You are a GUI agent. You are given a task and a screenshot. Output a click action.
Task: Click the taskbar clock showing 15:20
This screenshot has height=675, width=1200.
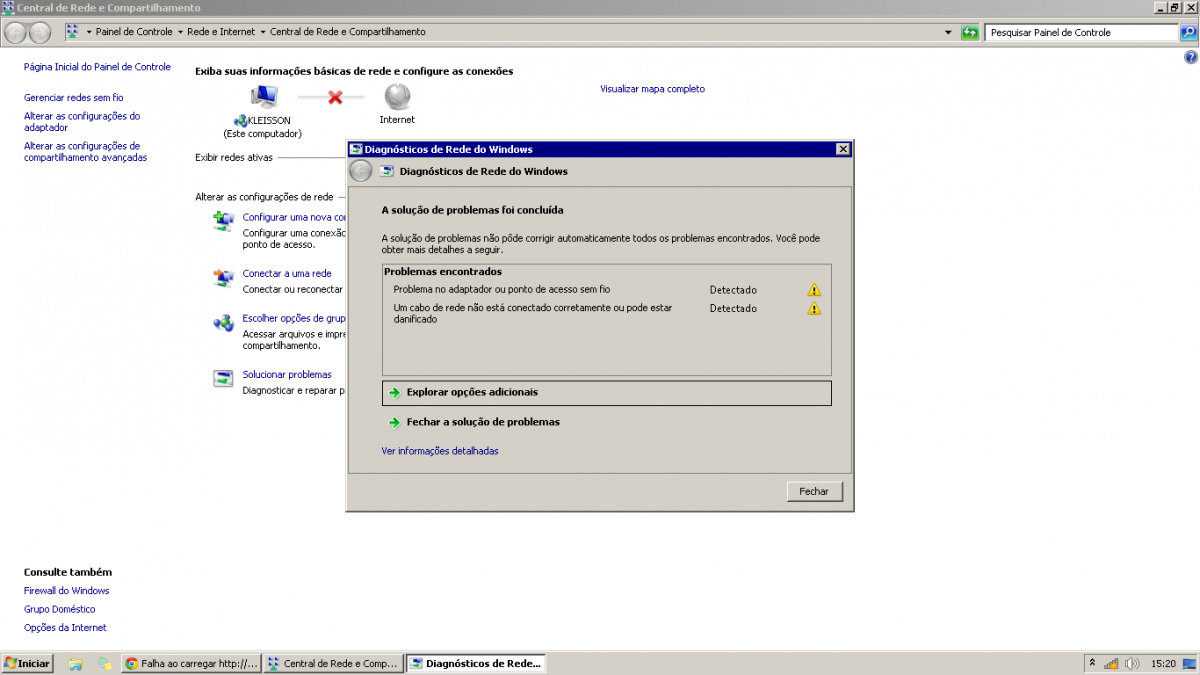coord(1163,663)
